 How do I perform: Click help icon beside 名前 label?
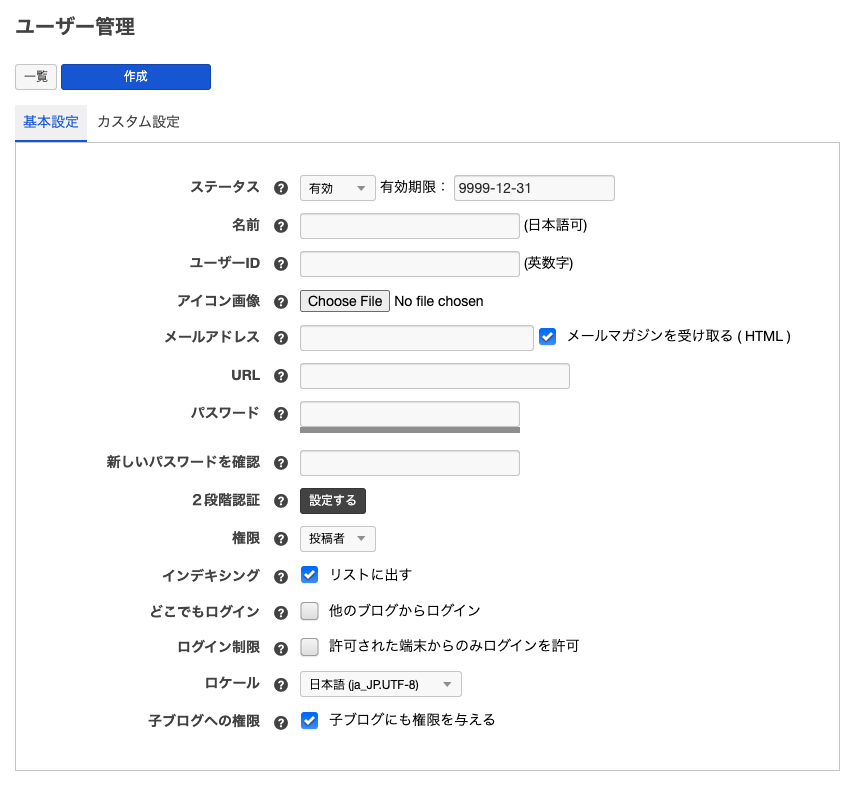(x=281, y=226)
